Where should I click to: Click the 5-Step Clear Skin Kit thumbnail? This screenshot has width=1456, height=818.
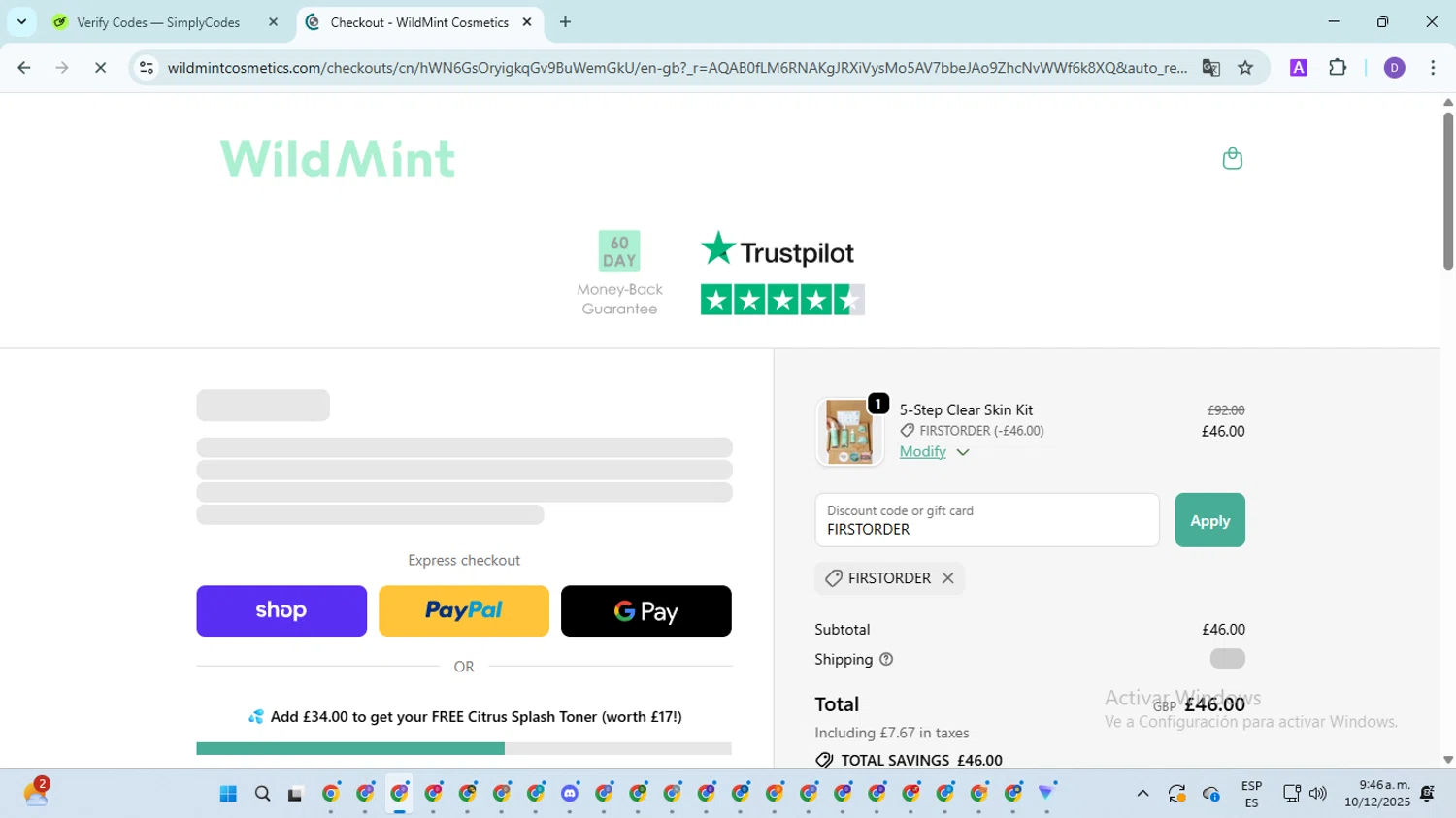[x=849, y=432]
